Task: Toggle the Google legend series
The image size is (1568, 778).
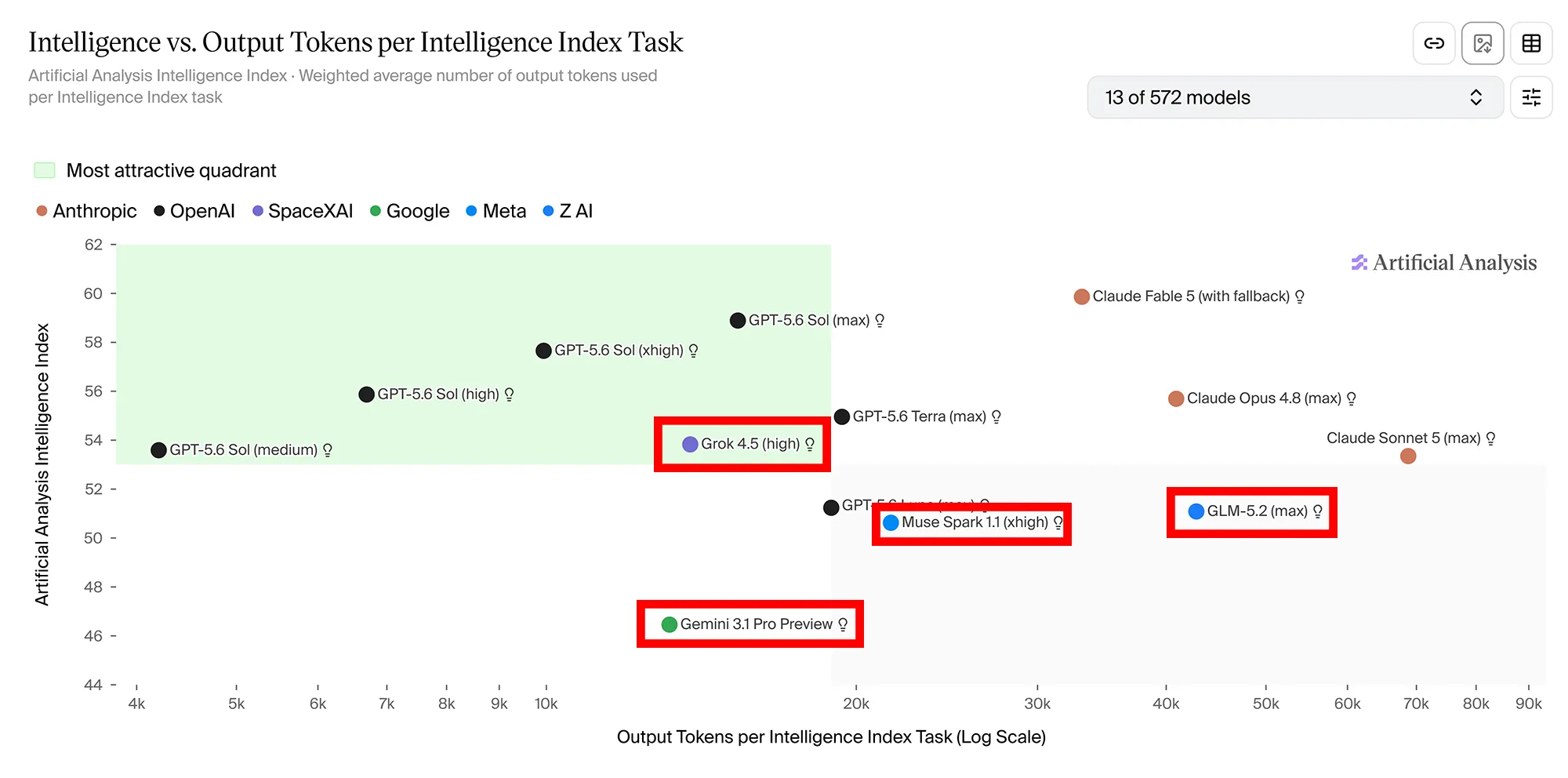Action: click(x=410, y=211)
